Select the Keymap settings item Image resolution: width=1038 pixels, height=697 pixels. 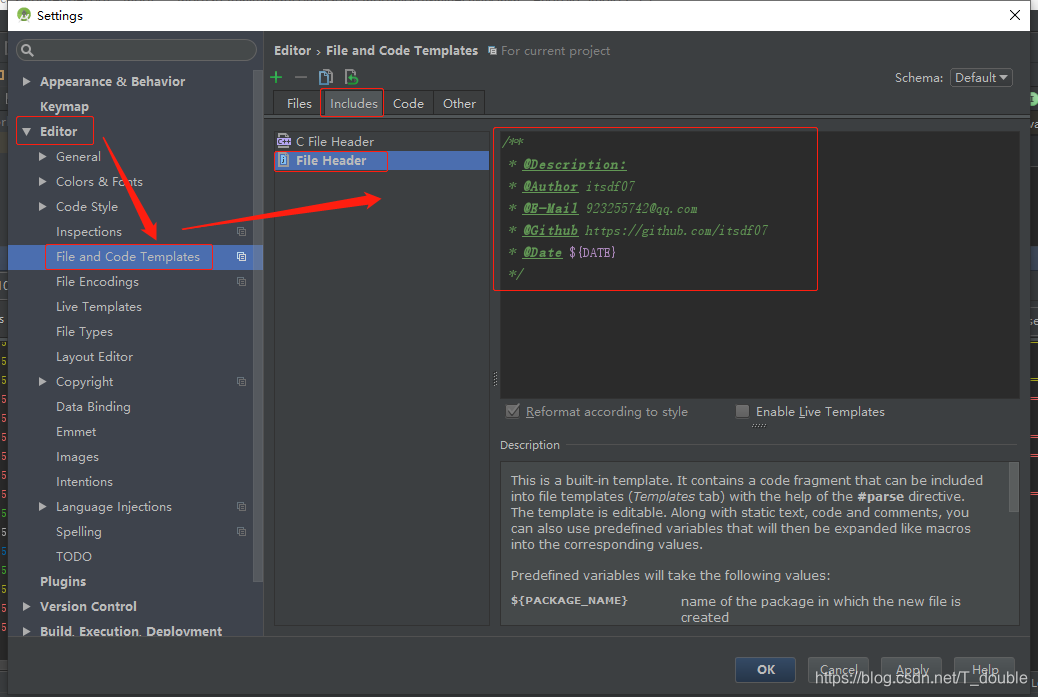point(64,107)
